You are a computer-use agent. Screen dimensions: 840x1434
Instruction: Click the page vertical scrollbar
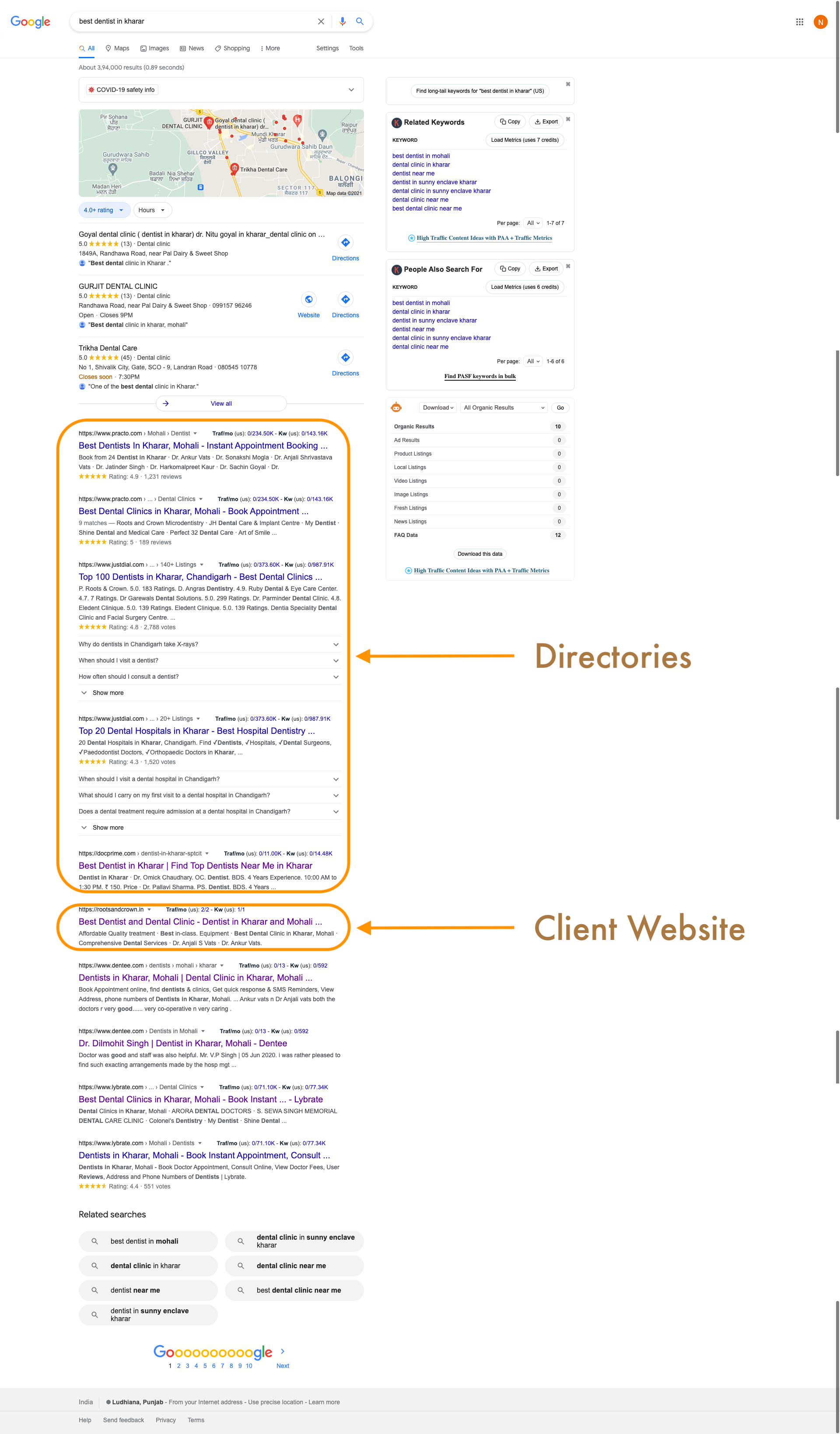(837, 67)
